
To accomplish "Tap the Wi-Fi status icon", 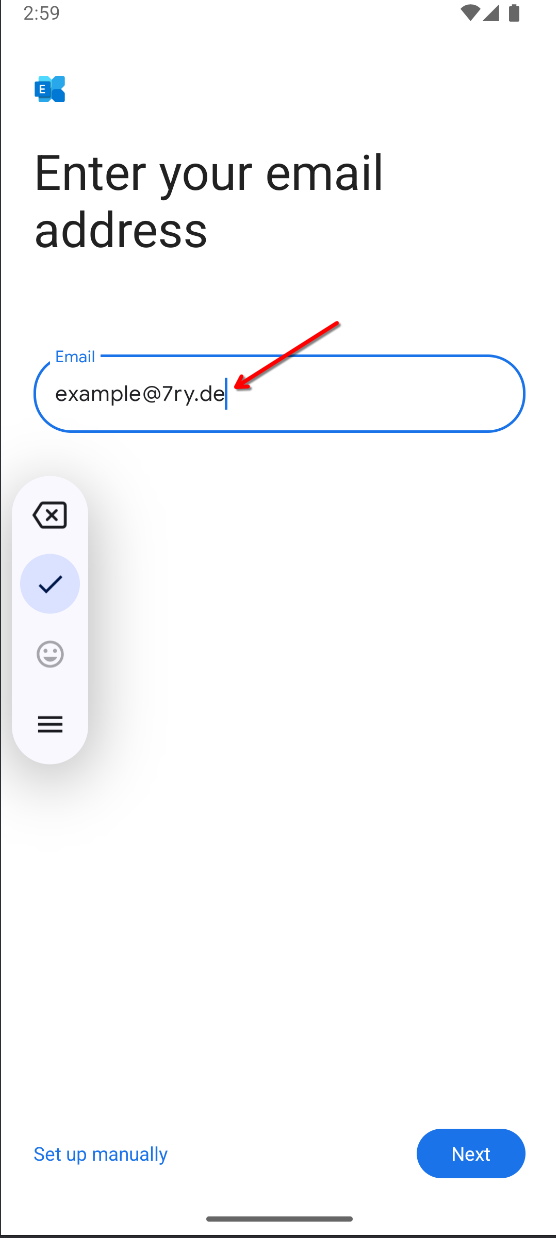I will click(471, 13).
